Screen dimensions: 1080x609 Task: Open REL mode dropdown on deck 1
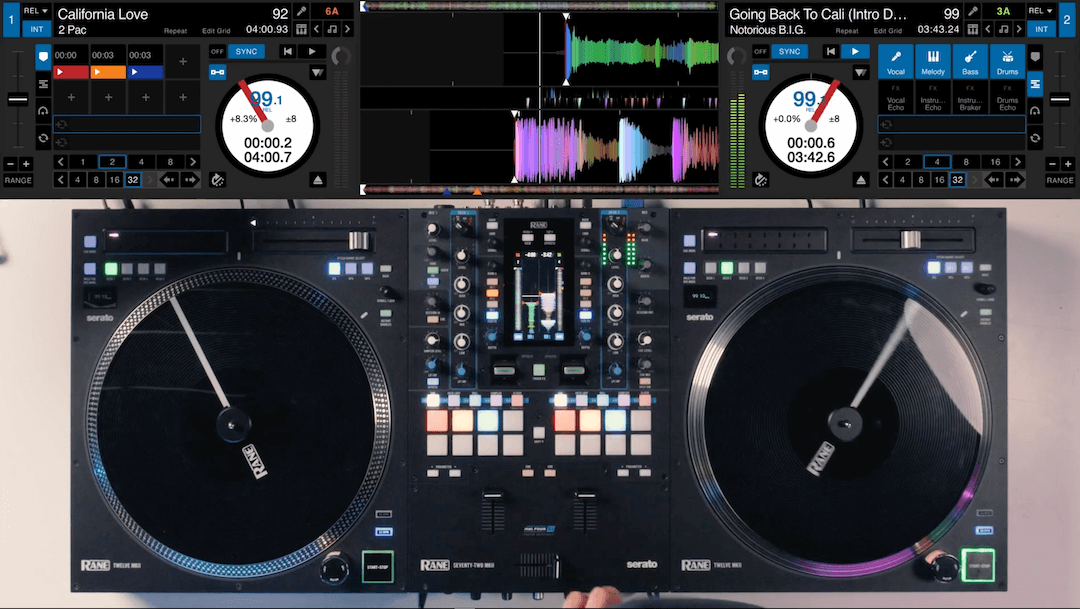(x=37, y=11)
